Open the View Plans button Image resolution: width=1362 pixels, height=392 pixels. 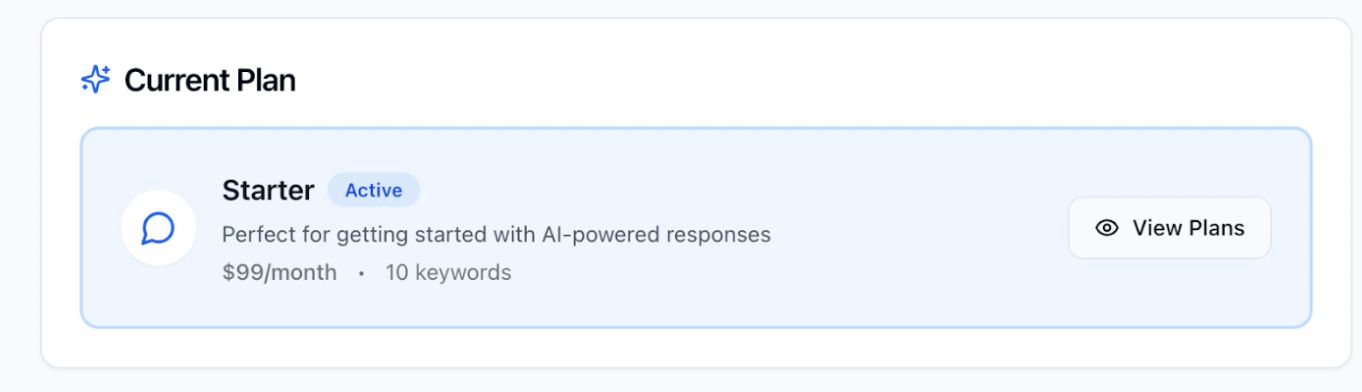1169,228
